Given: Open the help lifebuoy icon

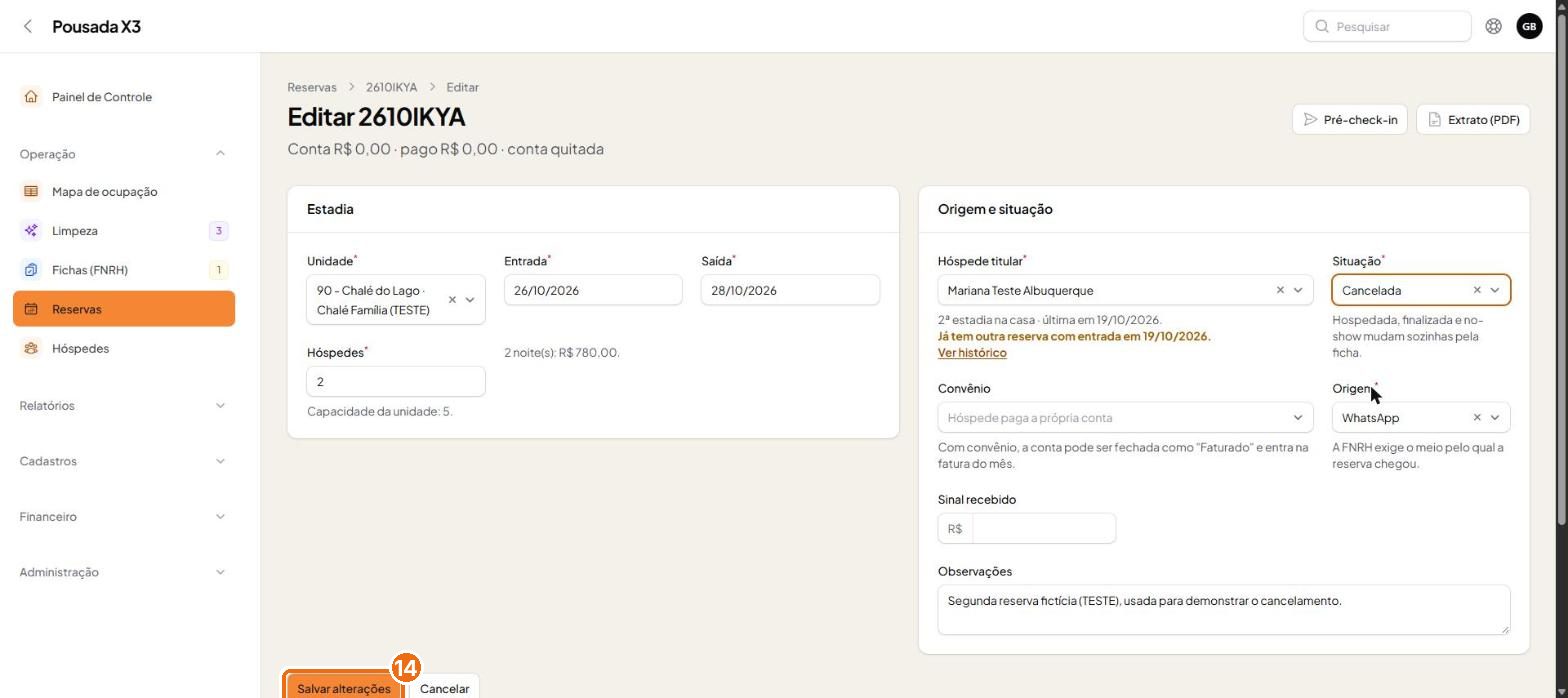Looking at the screenshot, I should [1493, 27].
